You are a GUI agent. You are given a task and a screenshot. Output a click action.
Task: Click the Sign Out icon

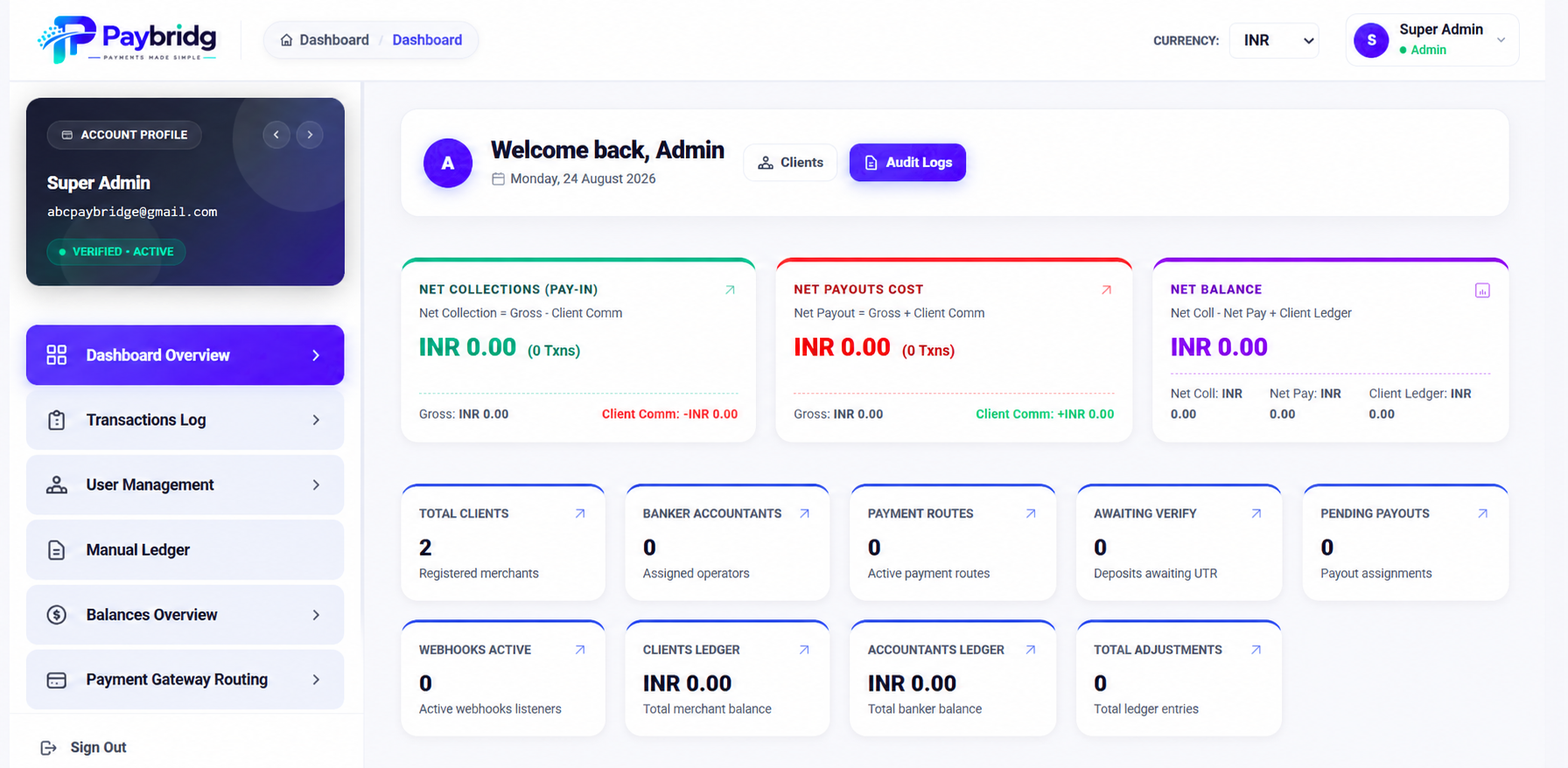point(48,748)
